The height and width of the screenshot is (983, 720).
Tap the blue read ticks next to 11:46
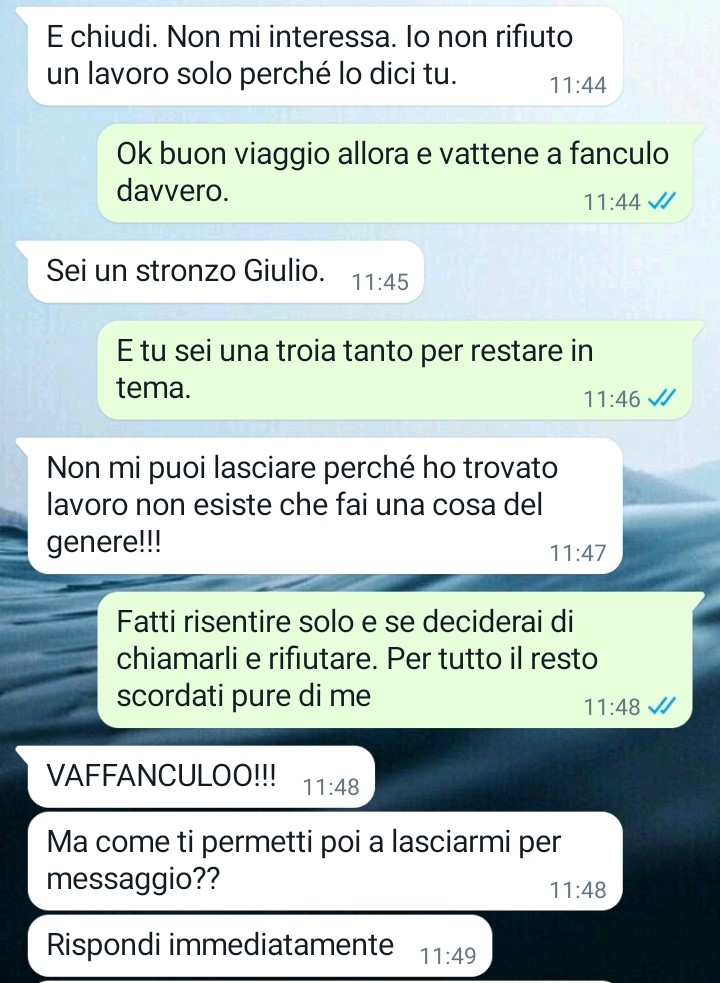coord(661,398)
